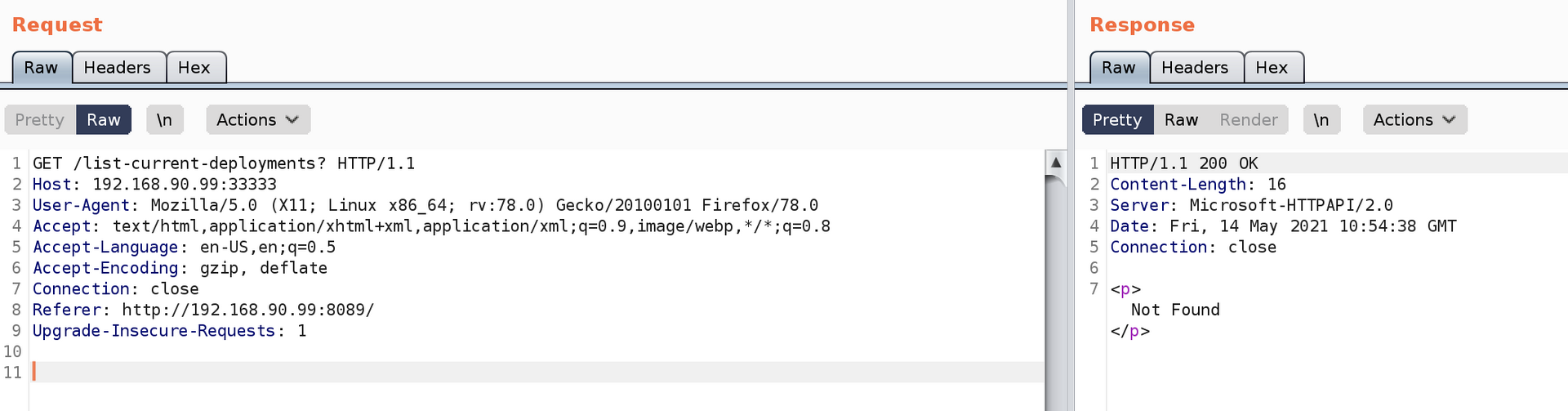Switch Response view to Raw
This screenshot has width=1568, height=411.
coord(1181,119)
